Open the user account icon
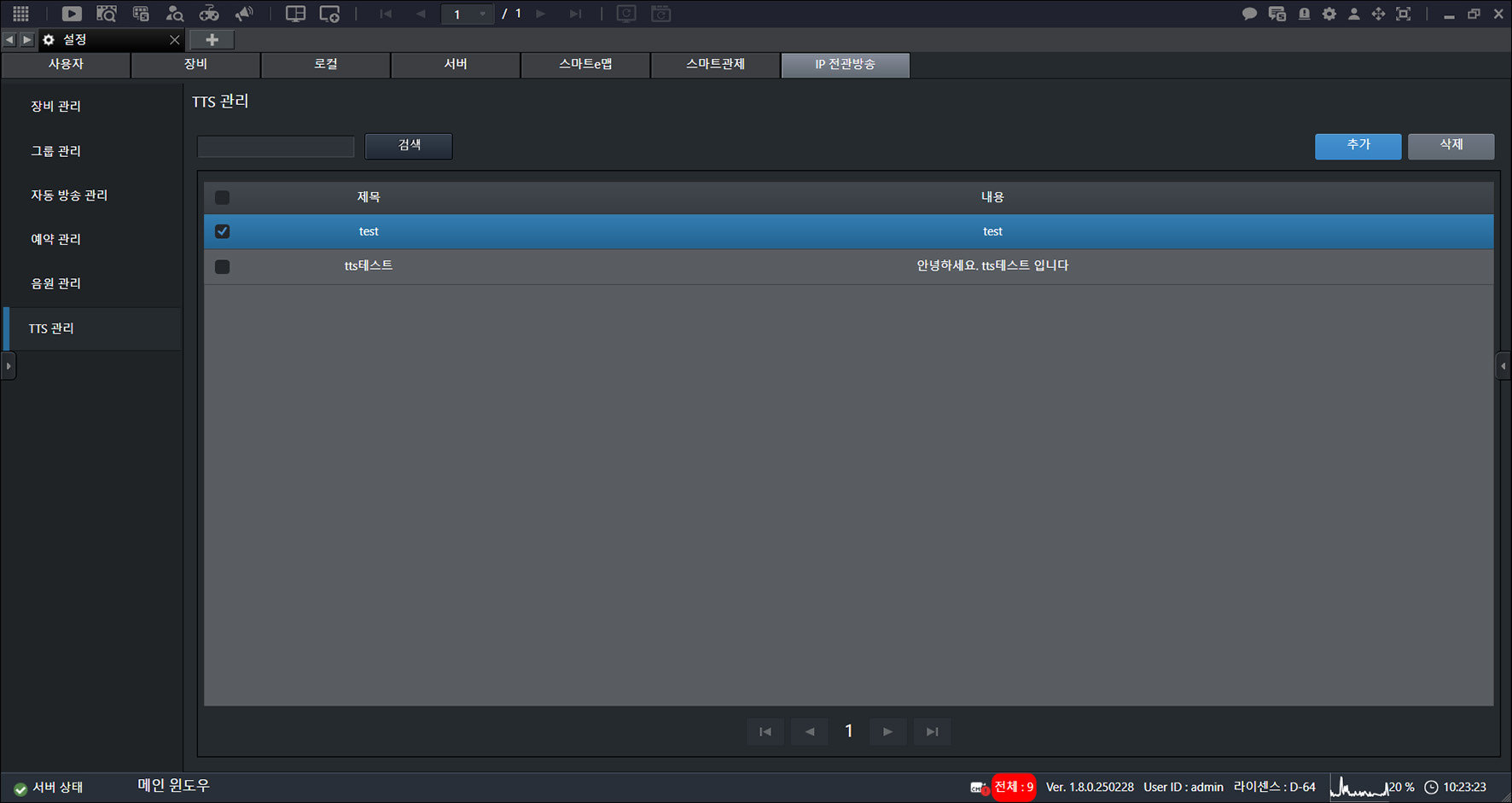Screen dimensions: 1512x803 point(1353,14)
